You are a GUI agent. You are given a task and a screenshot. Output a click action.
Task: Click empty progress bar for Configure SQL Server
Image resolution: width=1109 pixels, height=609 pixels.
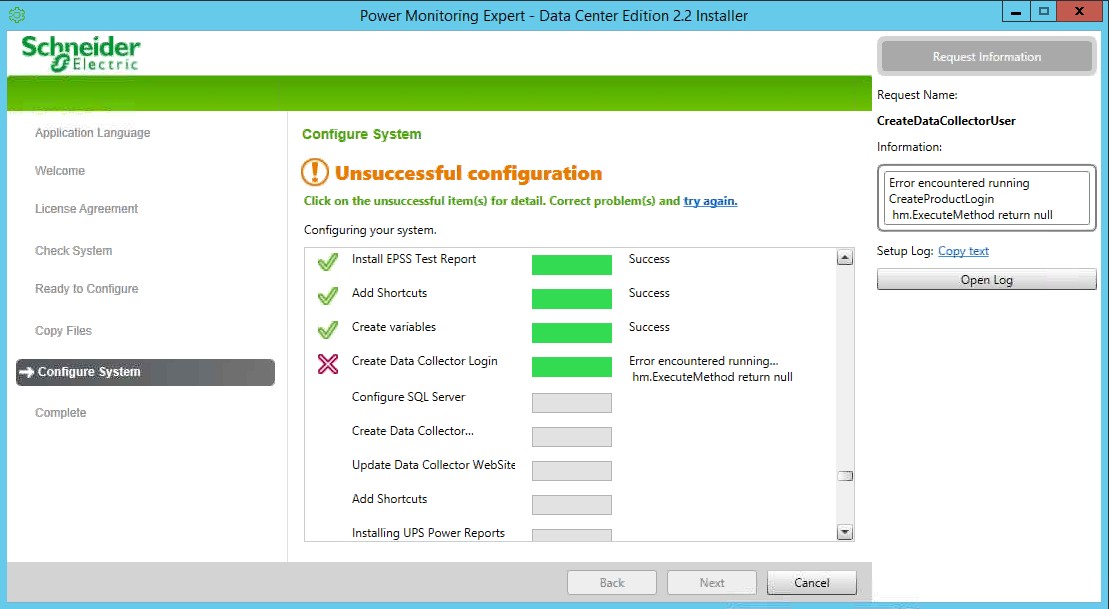[x=571, y=402]
